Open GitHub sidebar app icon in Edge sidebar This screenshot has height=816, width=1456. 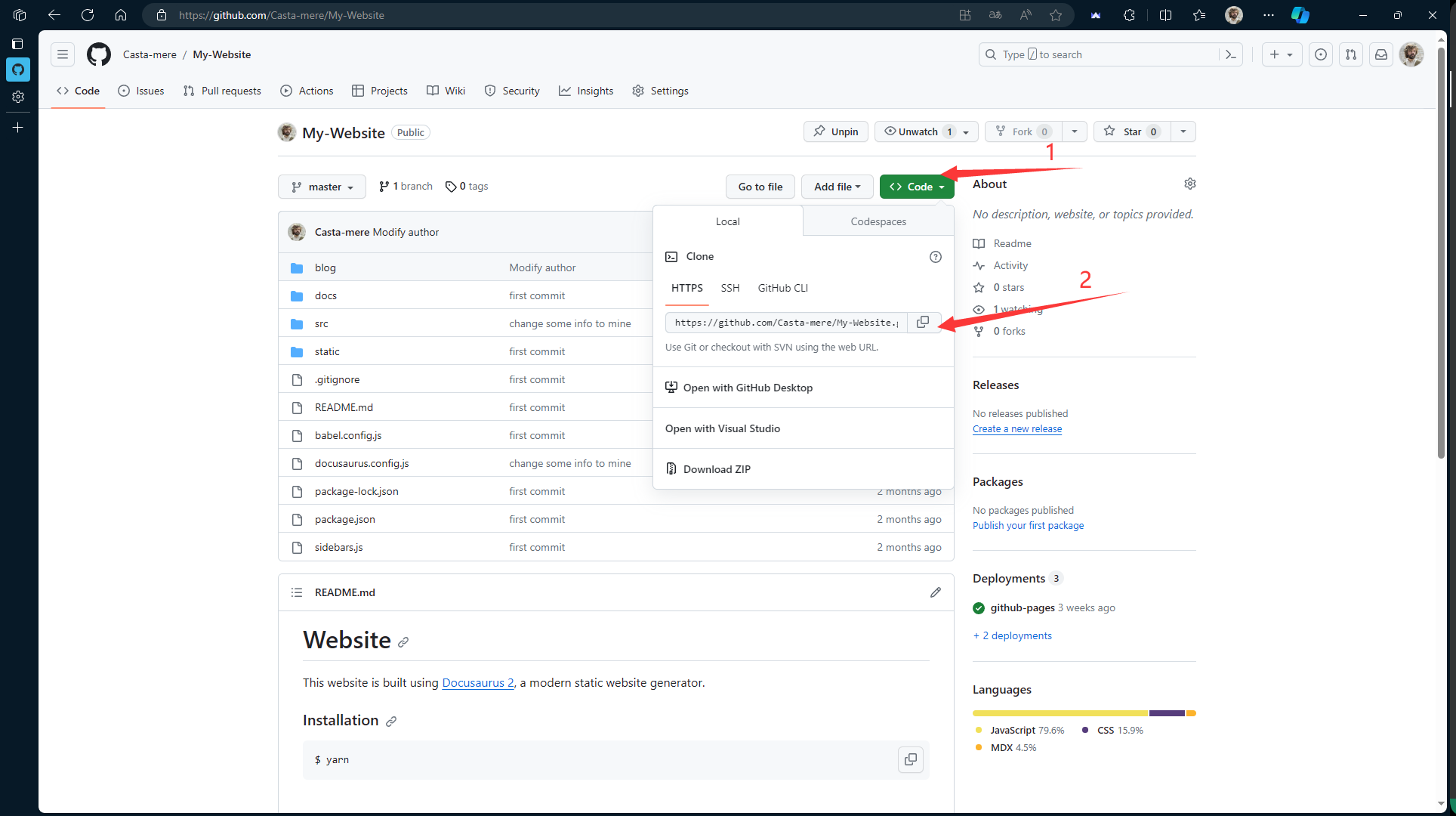(x=18, y=70)
